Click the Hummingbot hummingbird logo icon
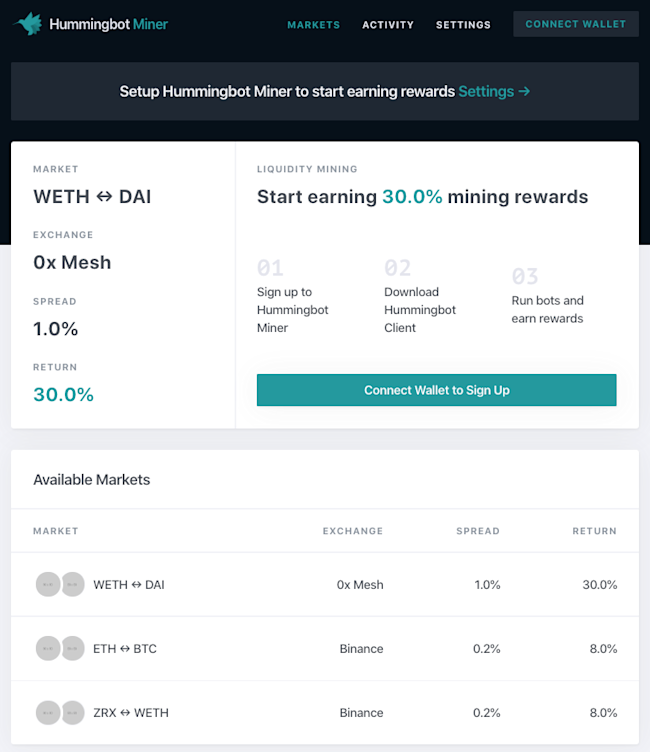 (28, 24)
